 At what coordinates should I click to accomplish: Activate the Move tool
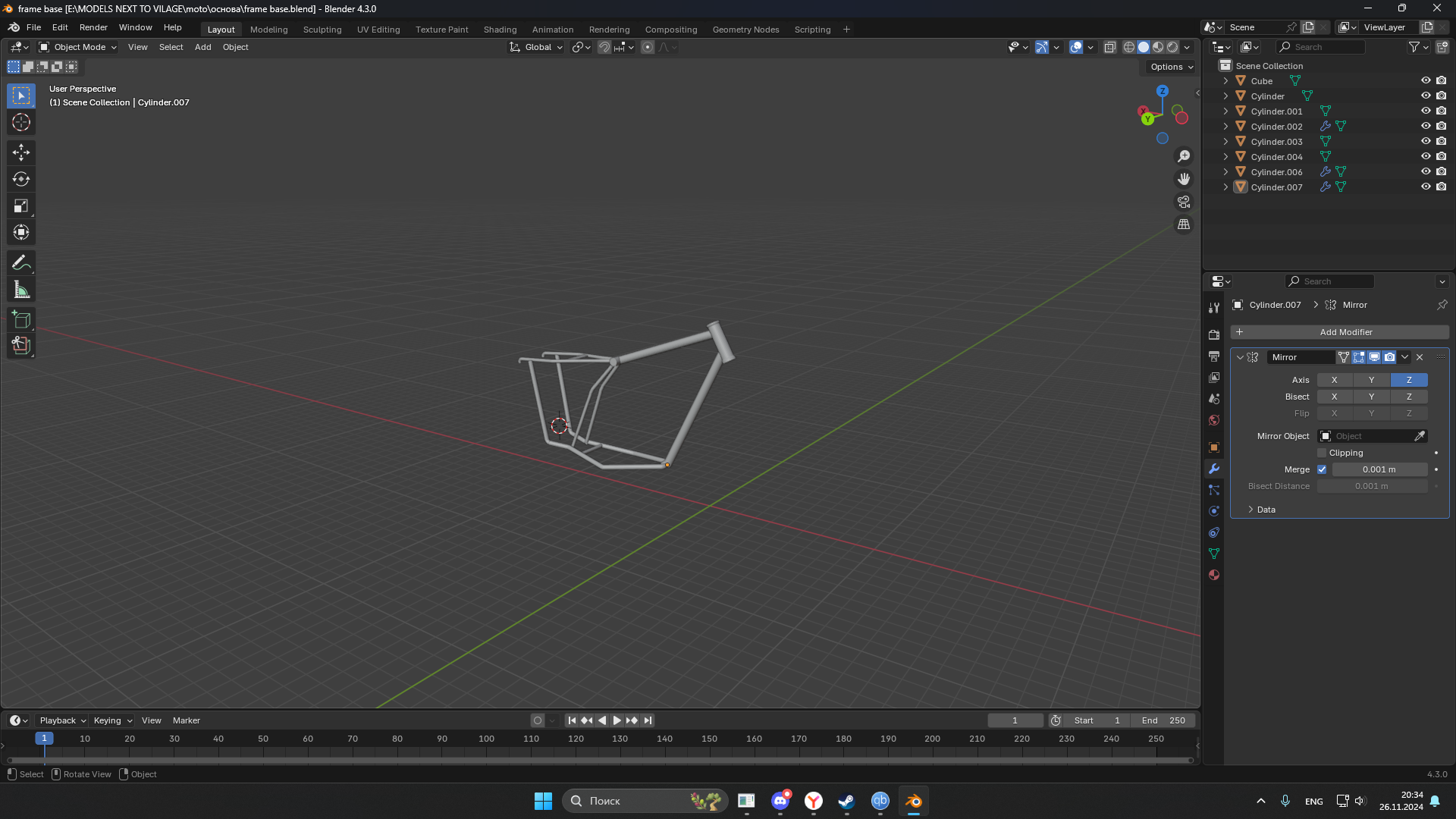click(21, 152)
